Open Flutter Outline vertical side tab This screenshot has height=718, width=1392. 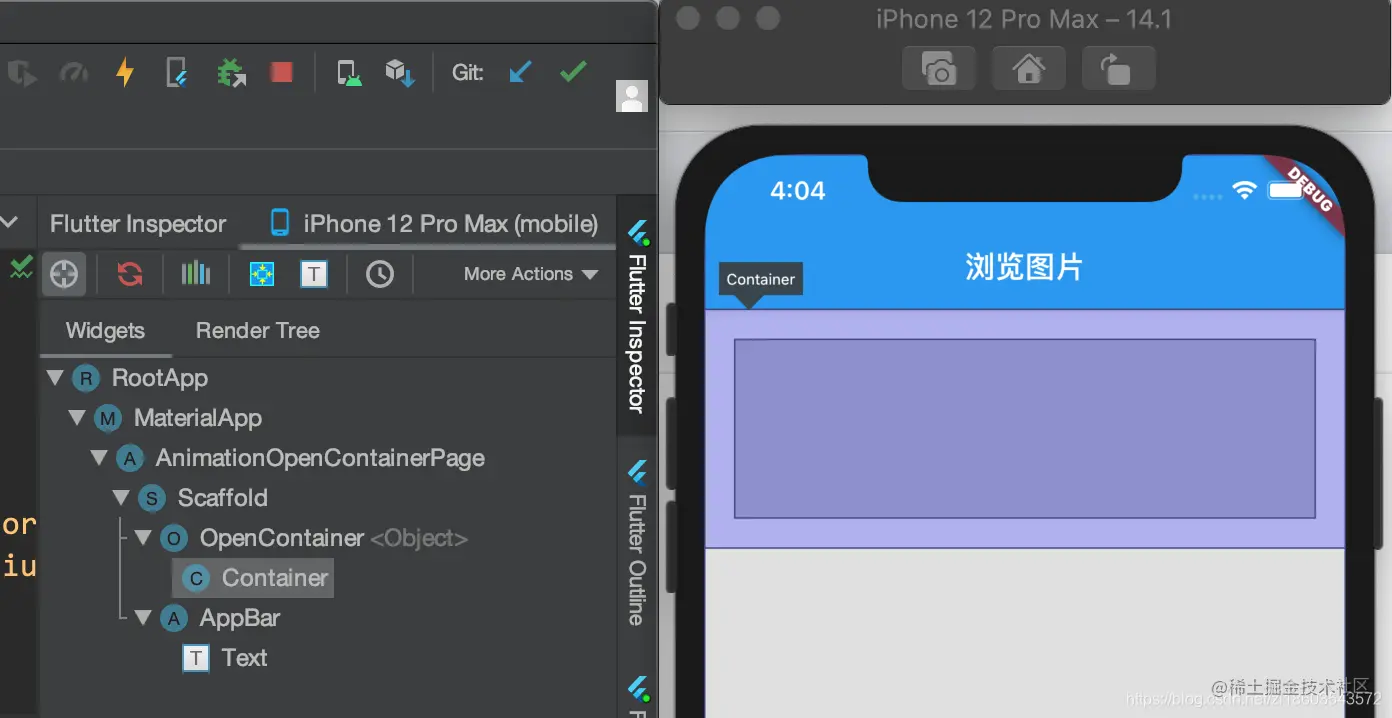[x=637, y=542]
